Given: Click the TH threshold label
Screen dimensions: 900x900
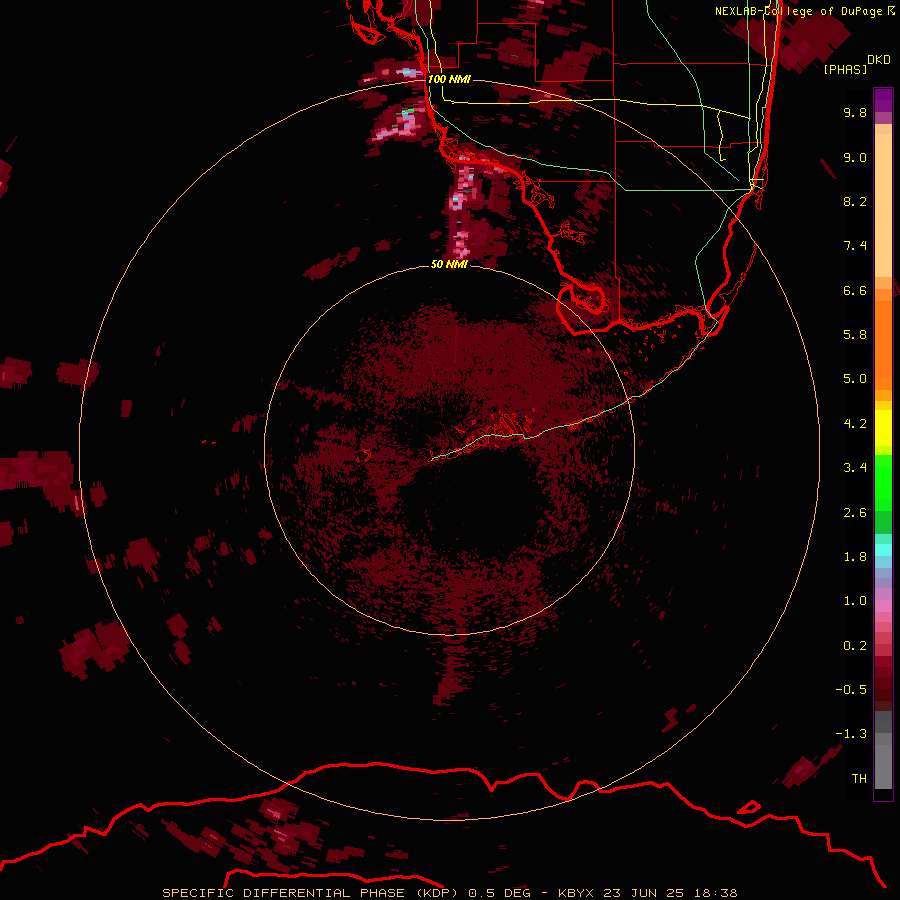Looking at the screenshot, I should (859, 779).
